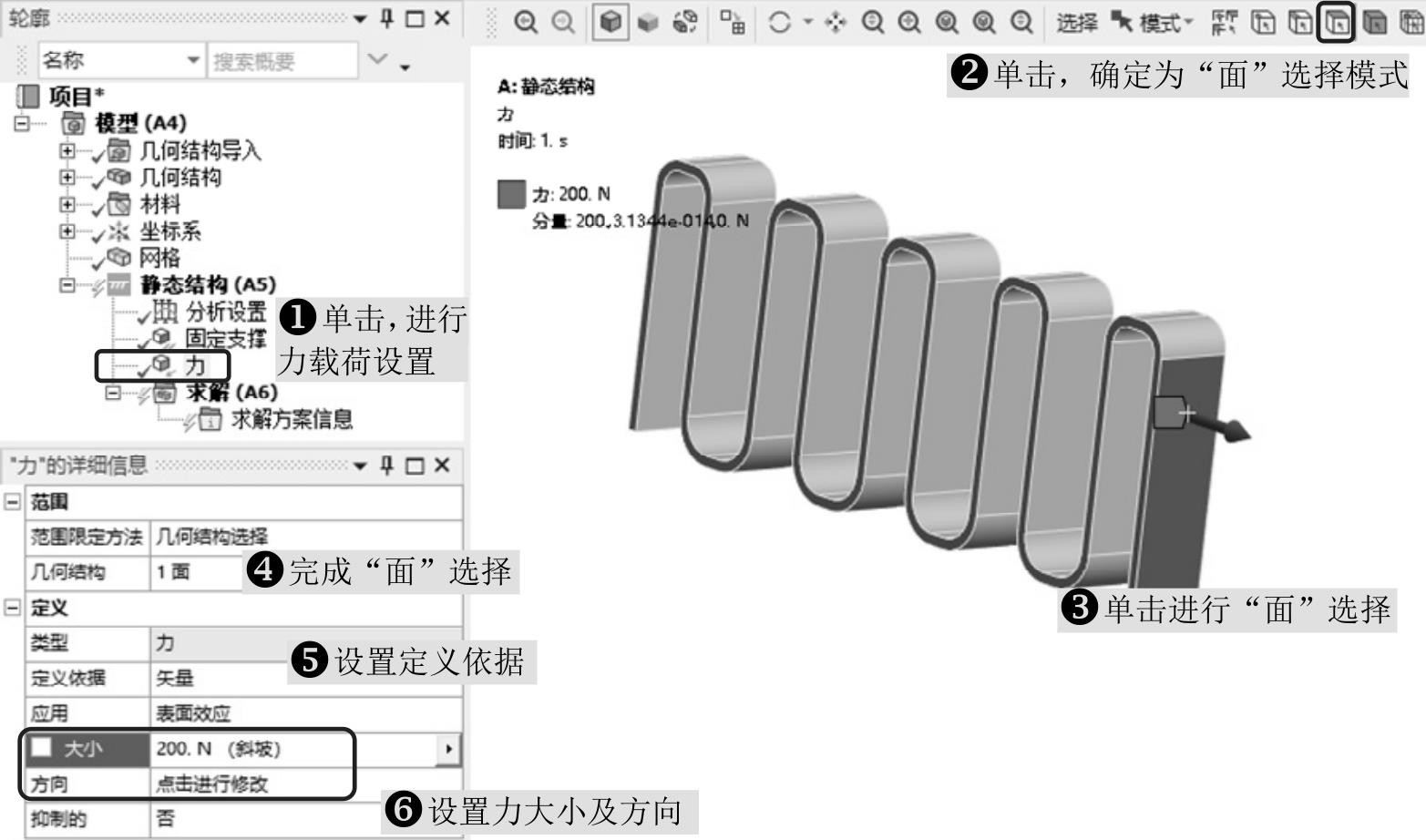1426x840 pixels.
Task: Click the 几何结构选择 scoping method cell
Action: coord(306,537)
